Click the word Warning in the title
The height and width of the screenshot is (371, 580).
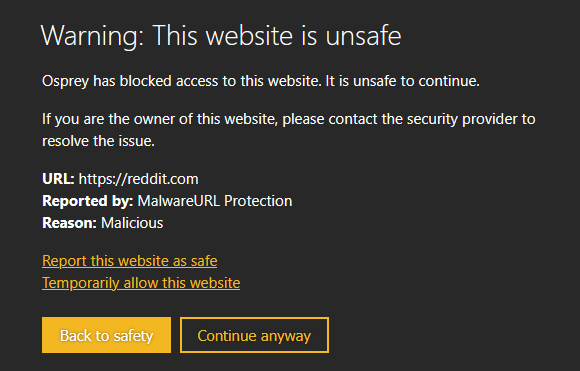(92, 36)
